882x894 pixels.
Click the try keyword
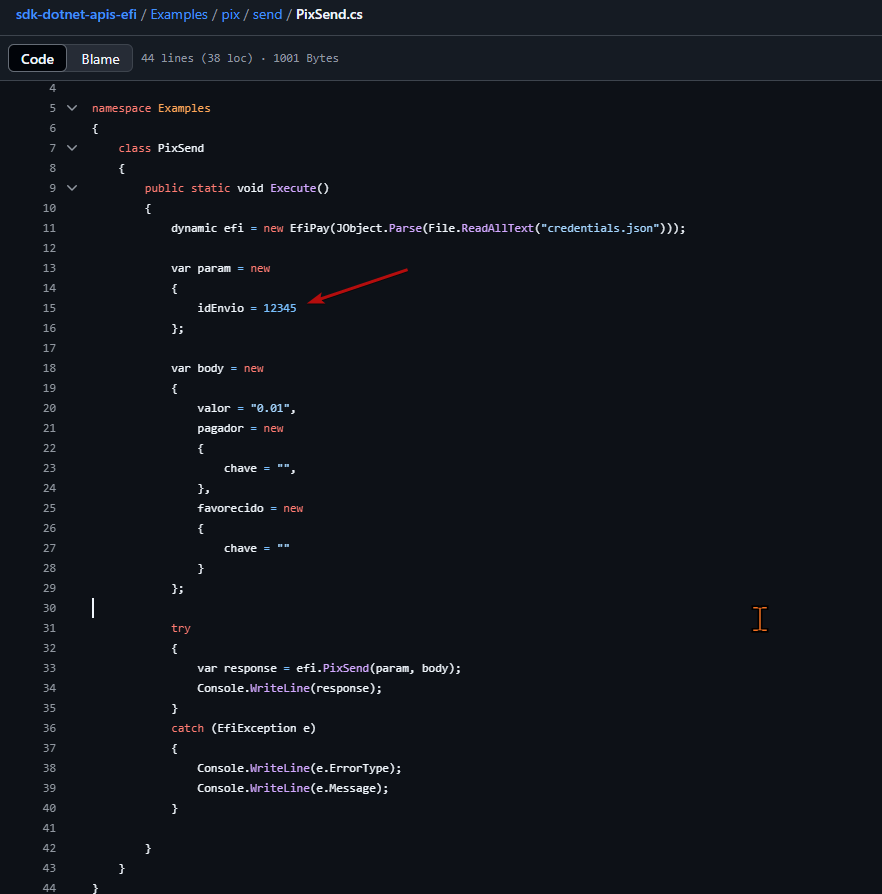181,628
